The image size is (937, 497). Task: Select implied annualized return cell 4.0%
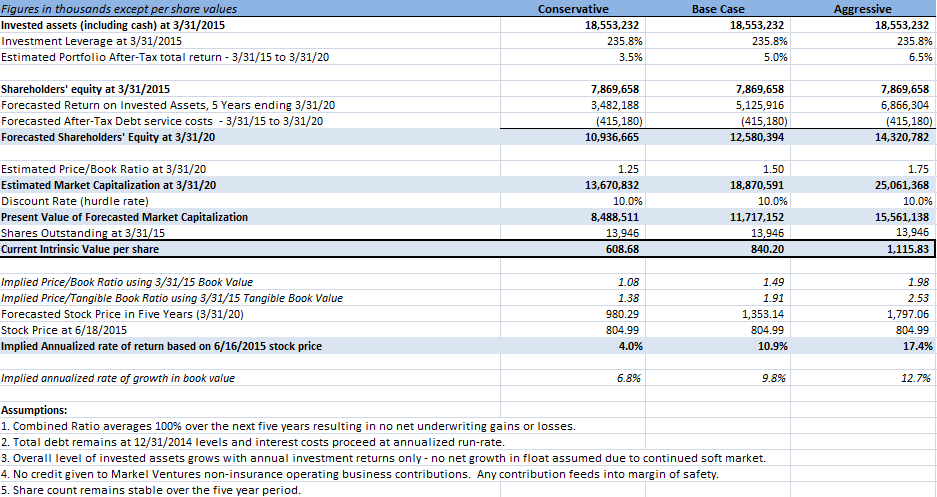(x=631, y=346)
